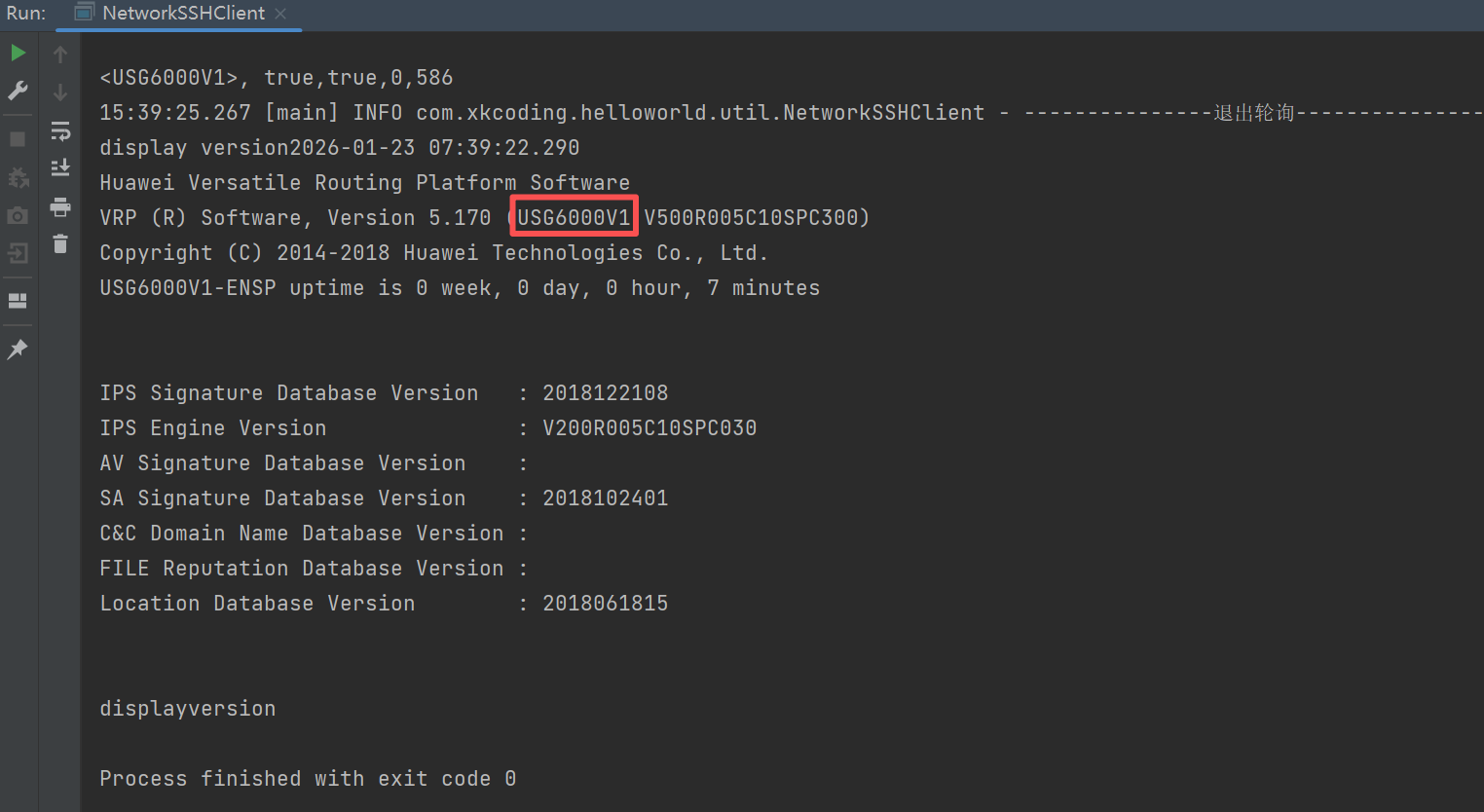Click the IPS Engine Version value V200R005C10SPC030
The width and height of the screenshot is (1484, 812).
point(649,427)
